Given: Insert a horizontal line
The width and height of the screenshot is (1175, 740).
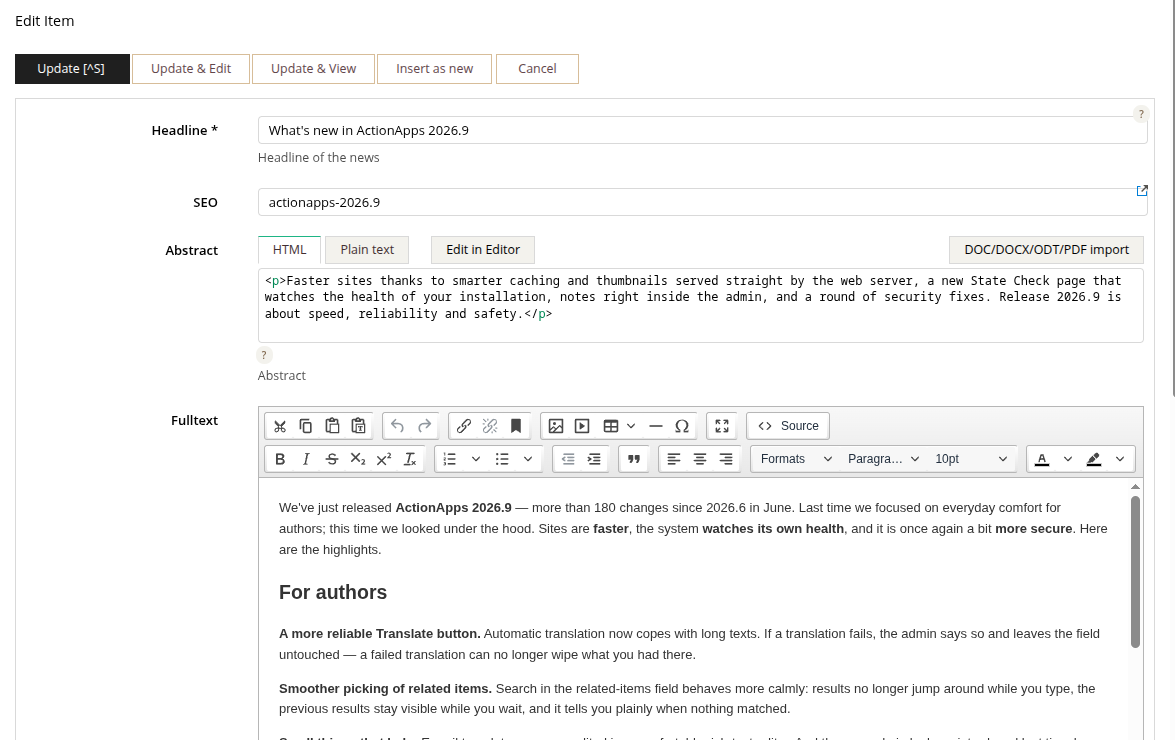Looking at the screenshot, I should tap(656, 426).
